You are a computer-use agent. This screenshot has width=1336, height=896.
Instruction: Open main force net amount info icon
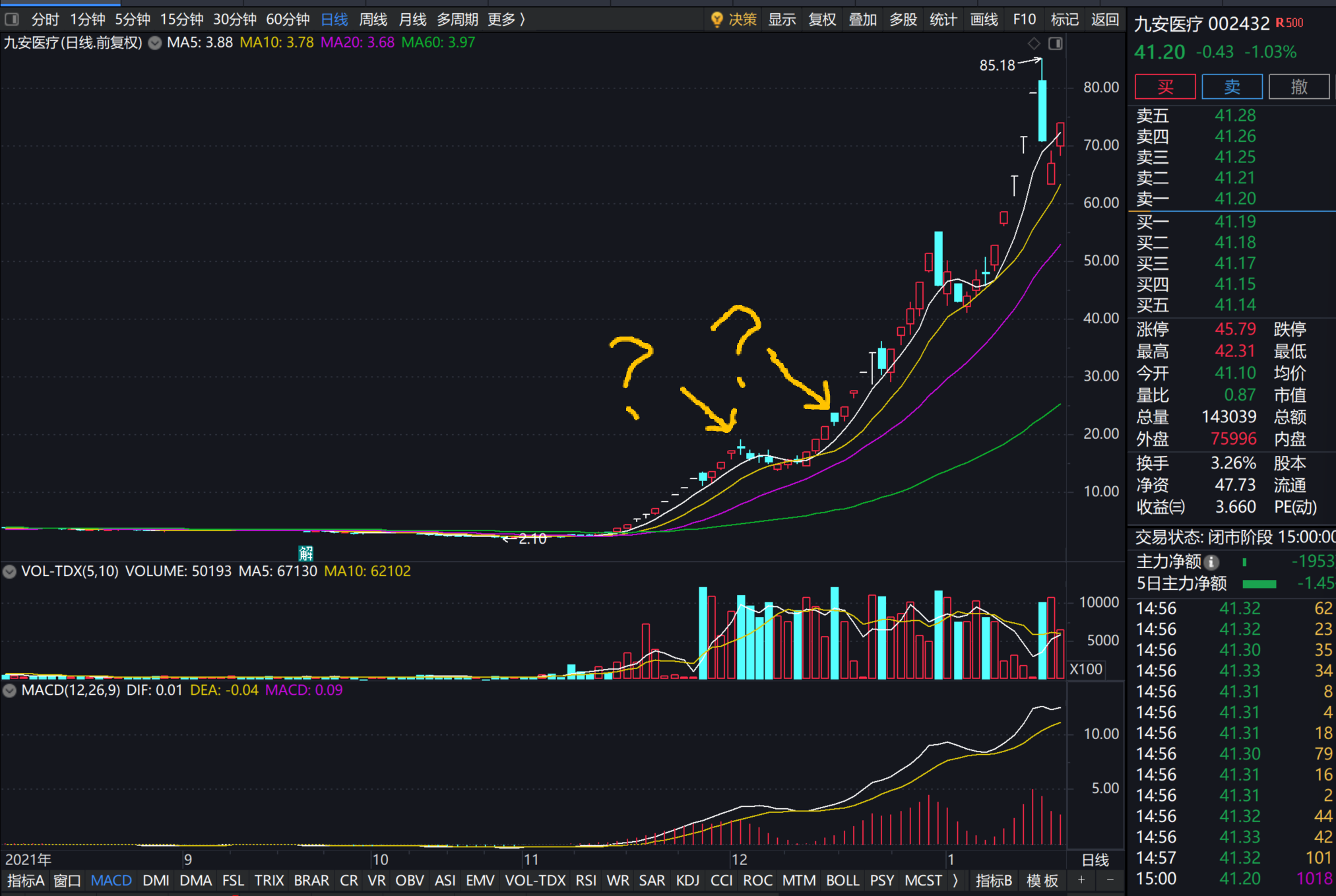1211,562
